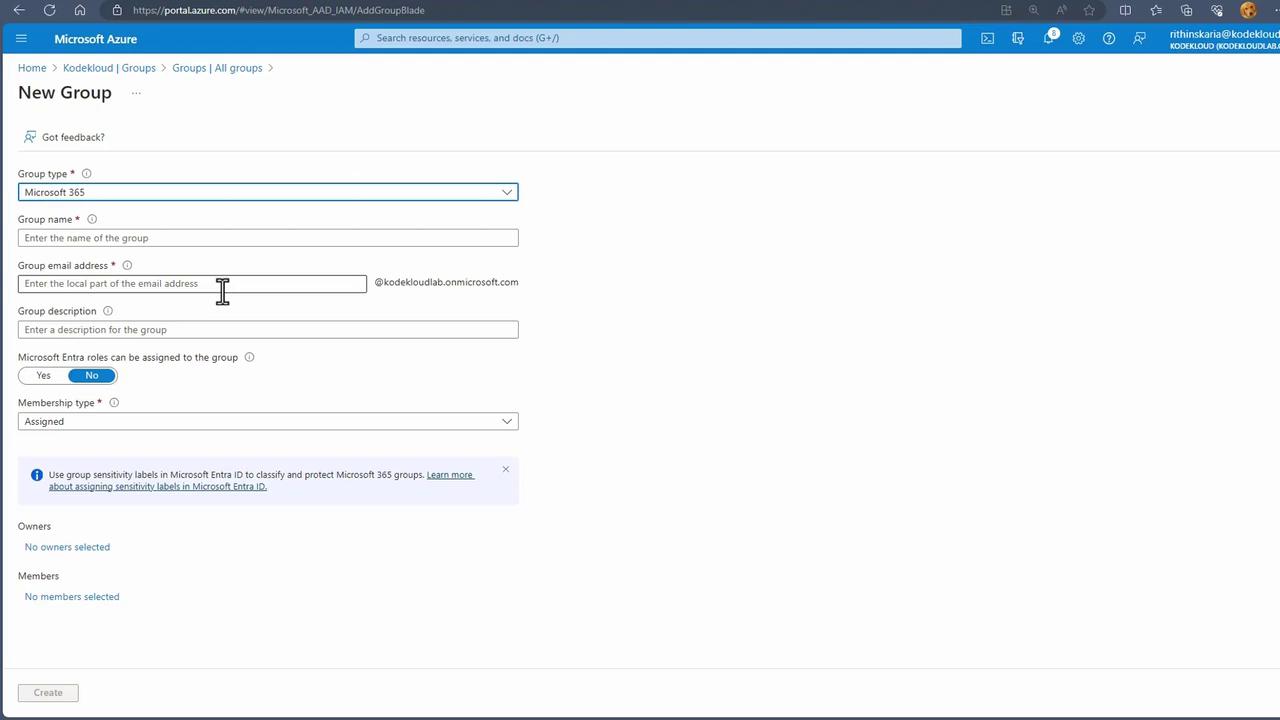Navigate to Groups | All groups breadcrumb

(x=217, y=68)
